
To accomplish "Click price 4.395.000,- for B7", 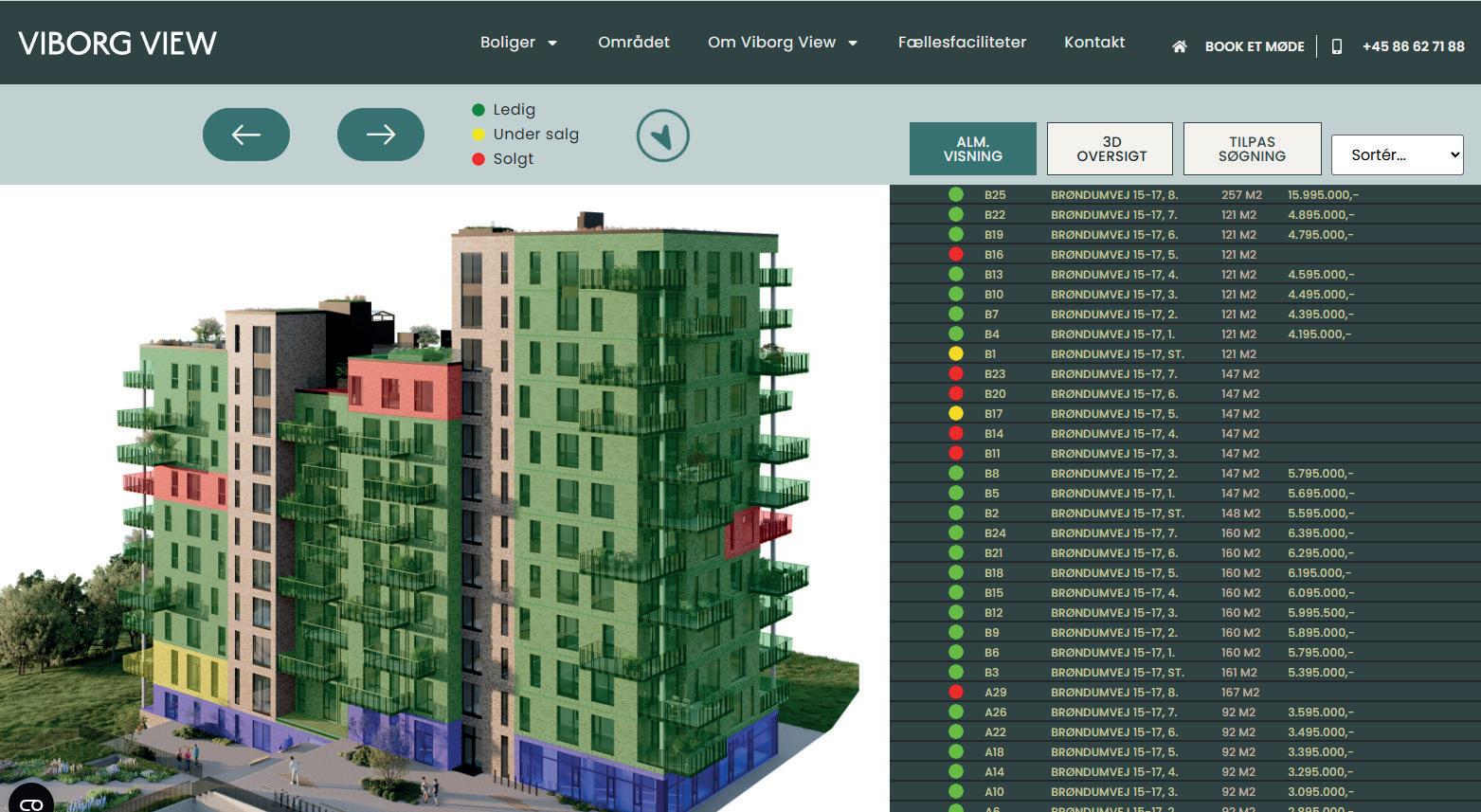I will (1321, 314).
